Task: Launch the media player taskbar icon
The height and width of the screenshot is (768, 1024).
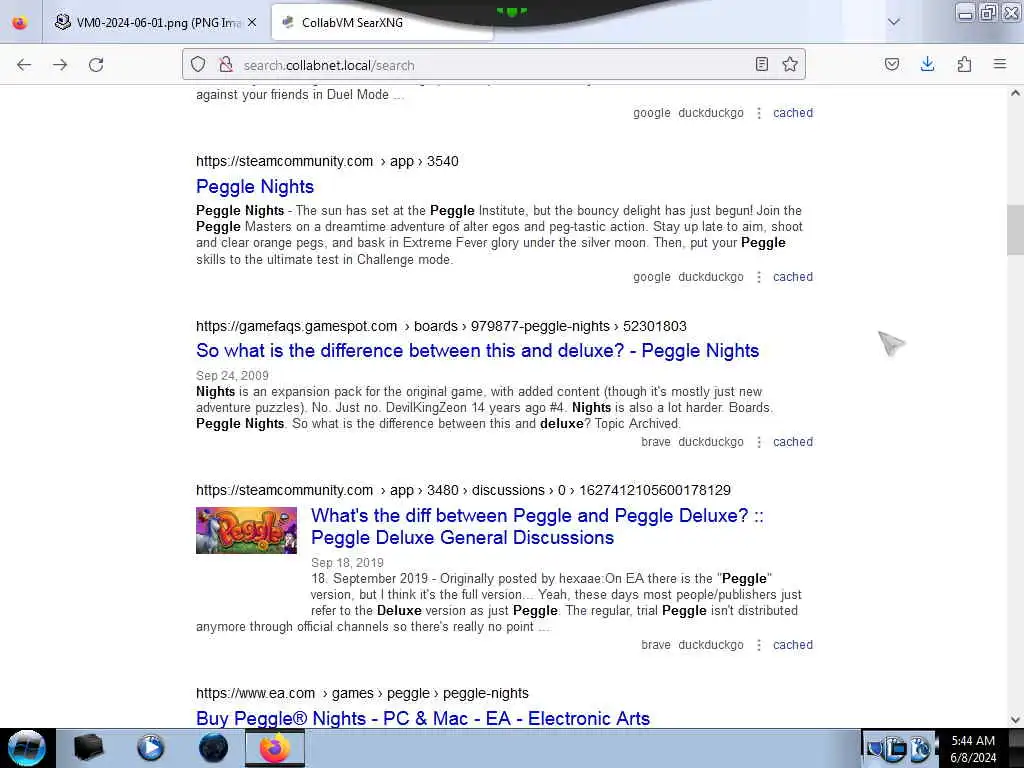Action: pos(150,748)
